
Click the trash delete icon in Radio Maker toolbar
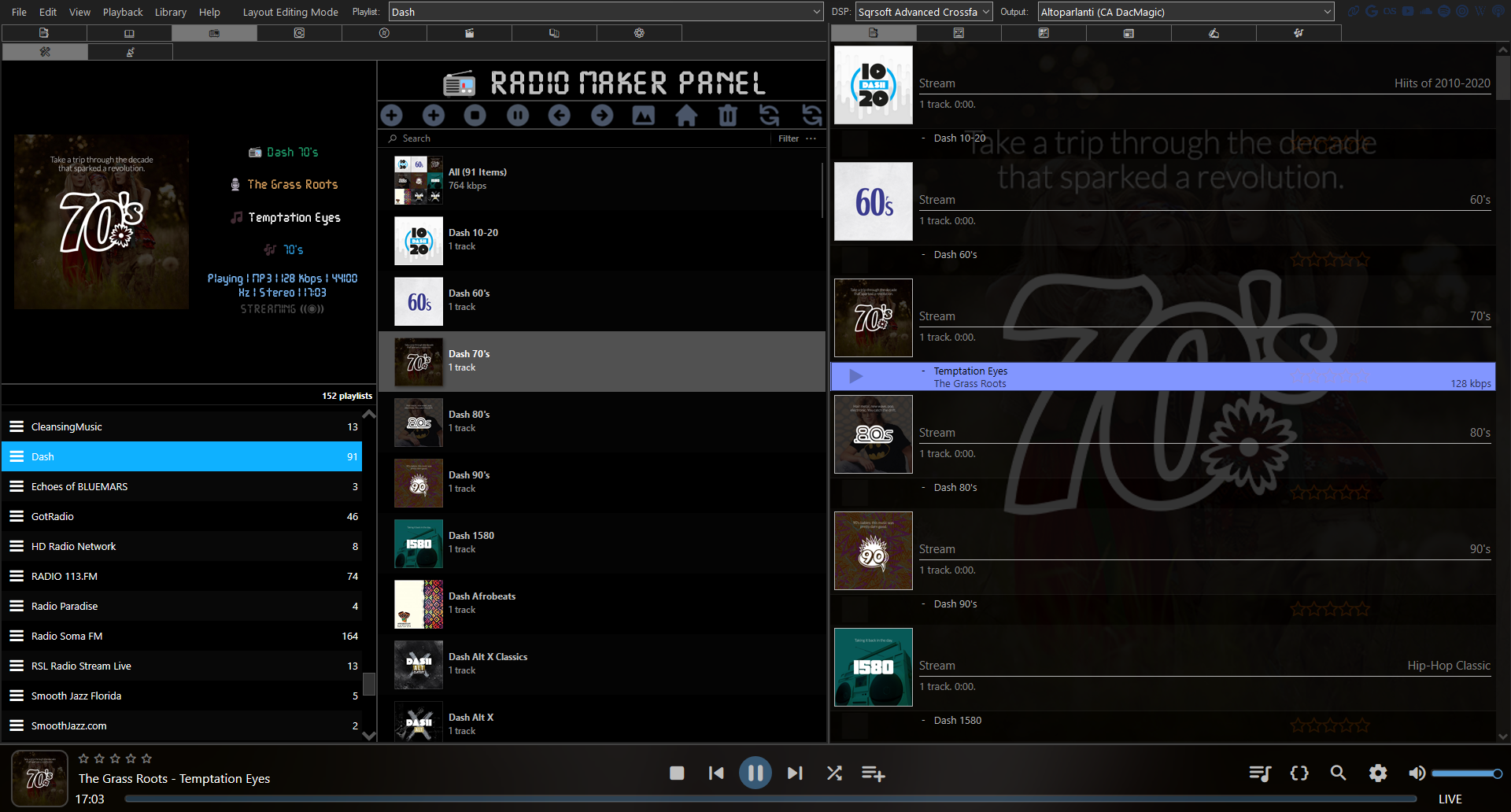[728, 116]
